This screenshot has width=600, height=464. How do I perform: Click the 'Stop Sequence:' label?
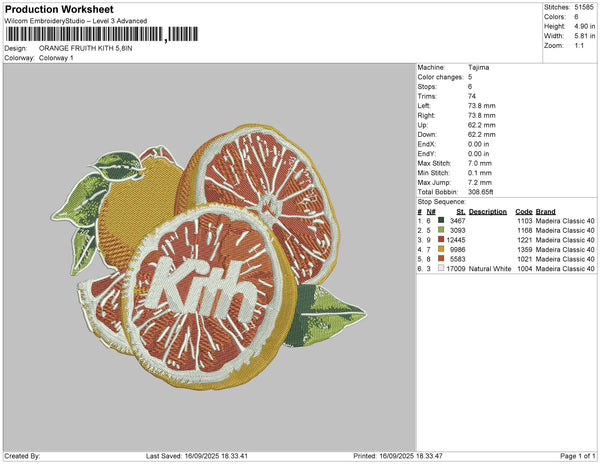(x=442, y=202)
